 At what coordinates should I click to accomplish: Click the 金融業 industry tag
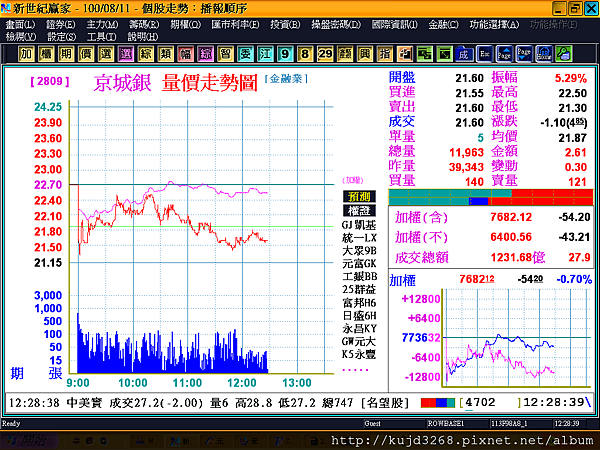point(286,79)
